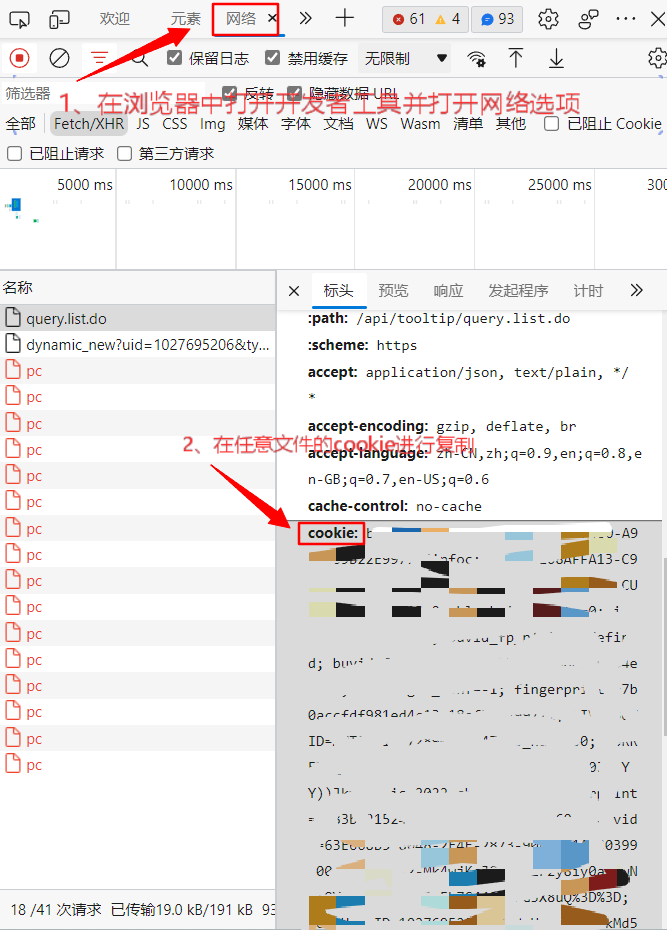The width and height of the screenshot is (667, 930).
Task: Click the cookie header name
Action: 332,533
